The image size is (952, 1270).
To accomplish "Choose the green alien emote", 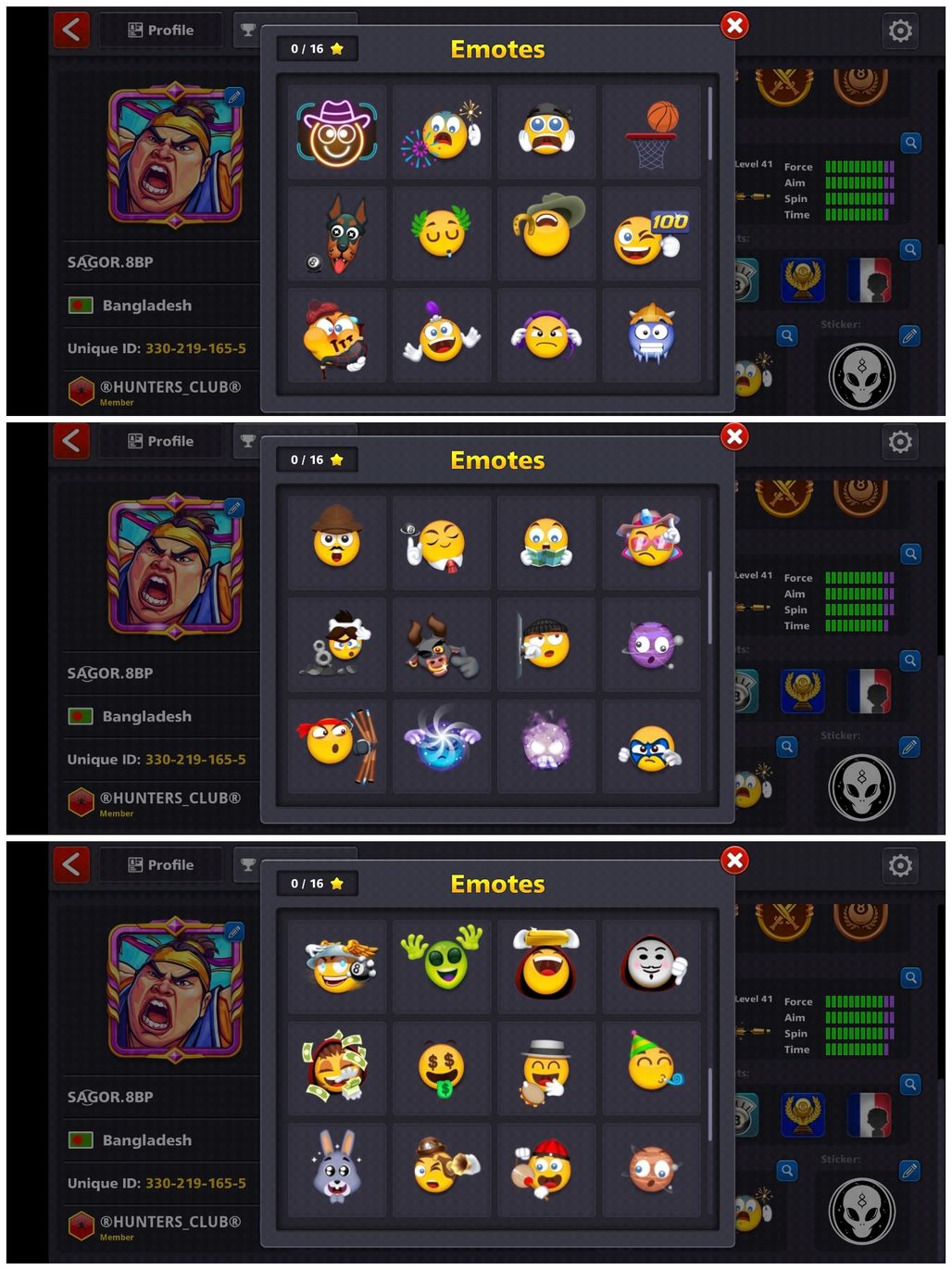I will pos(442,967).
